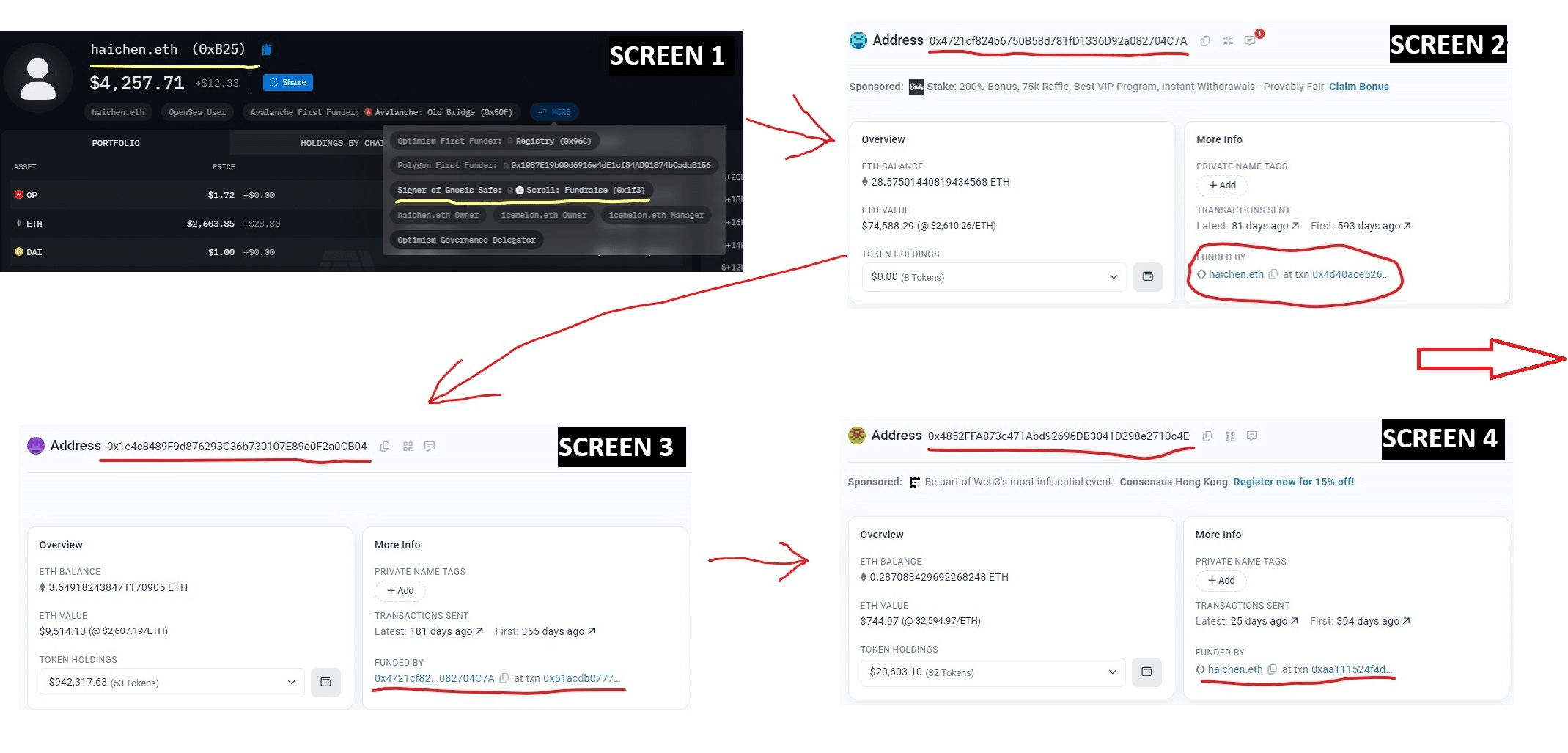Screen dimensions: 1568x753
Task: Expand the $0.00 (8 Tokens) dropdown
Action: (994, 277)
